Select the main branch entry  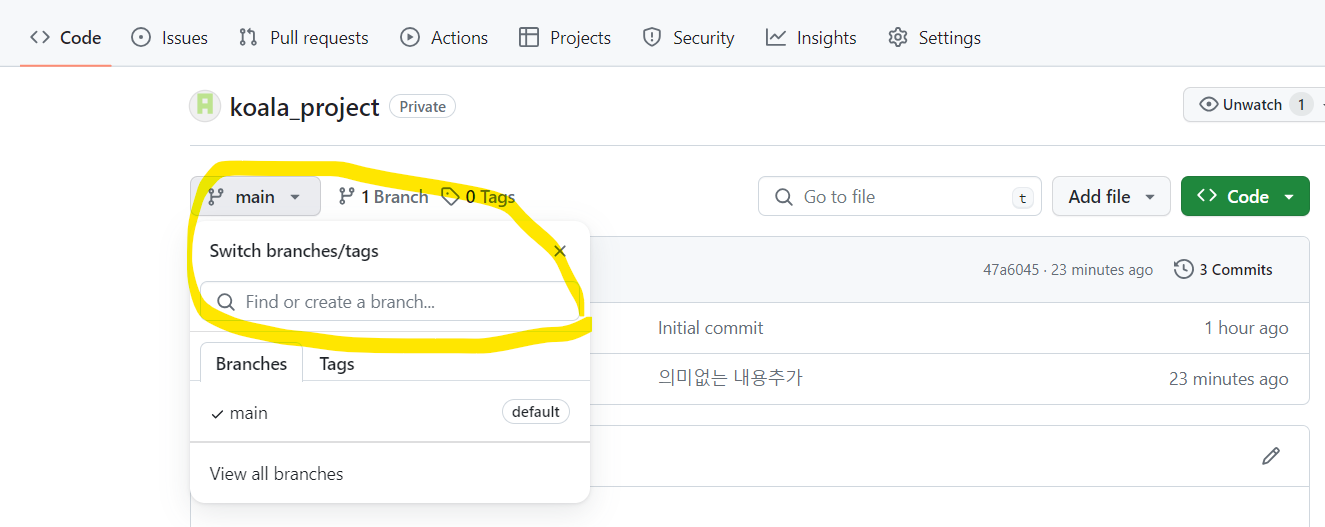tap(390, 413)
